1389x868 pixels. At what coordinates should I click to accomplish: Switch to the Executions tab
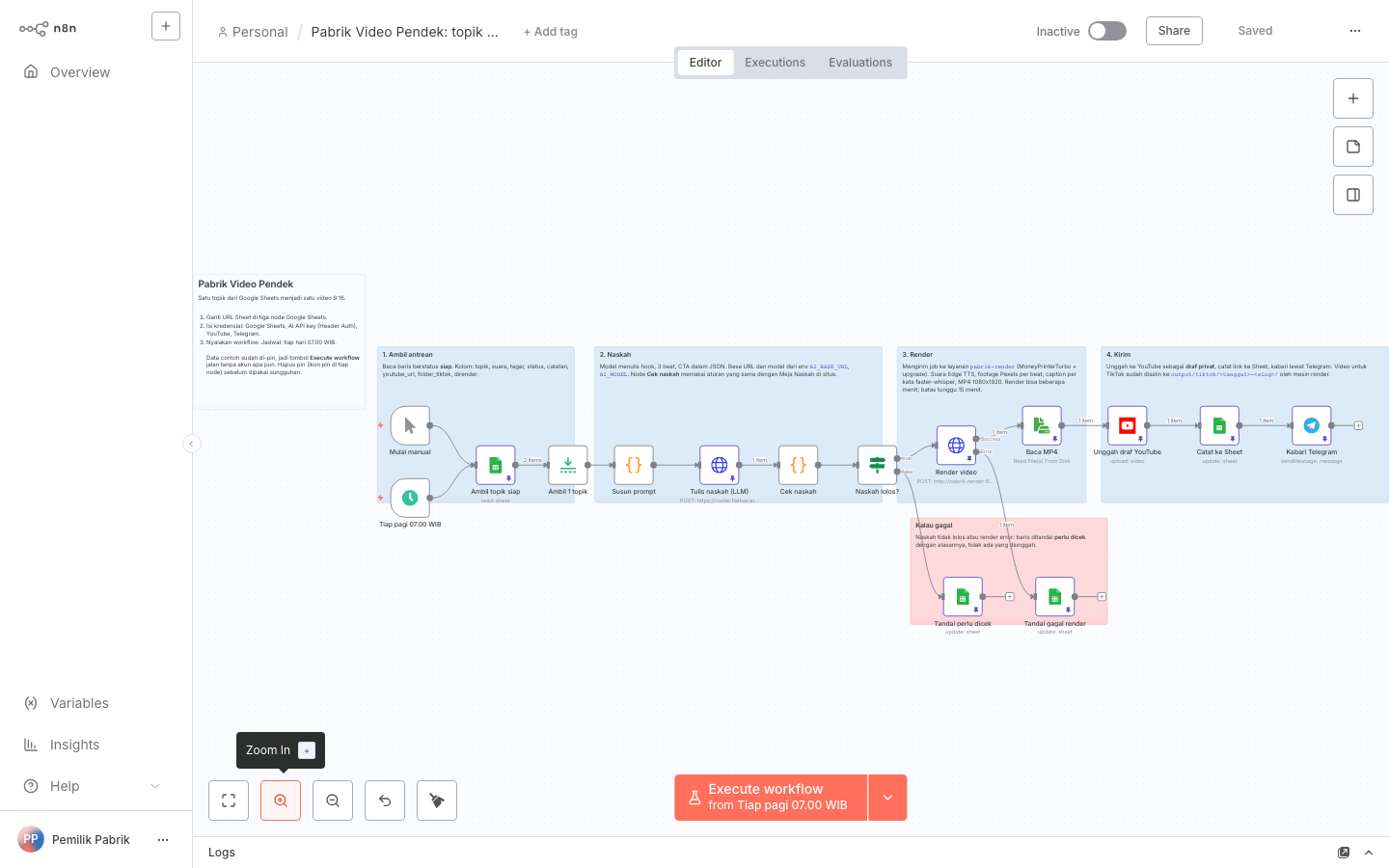pos(775,63)
